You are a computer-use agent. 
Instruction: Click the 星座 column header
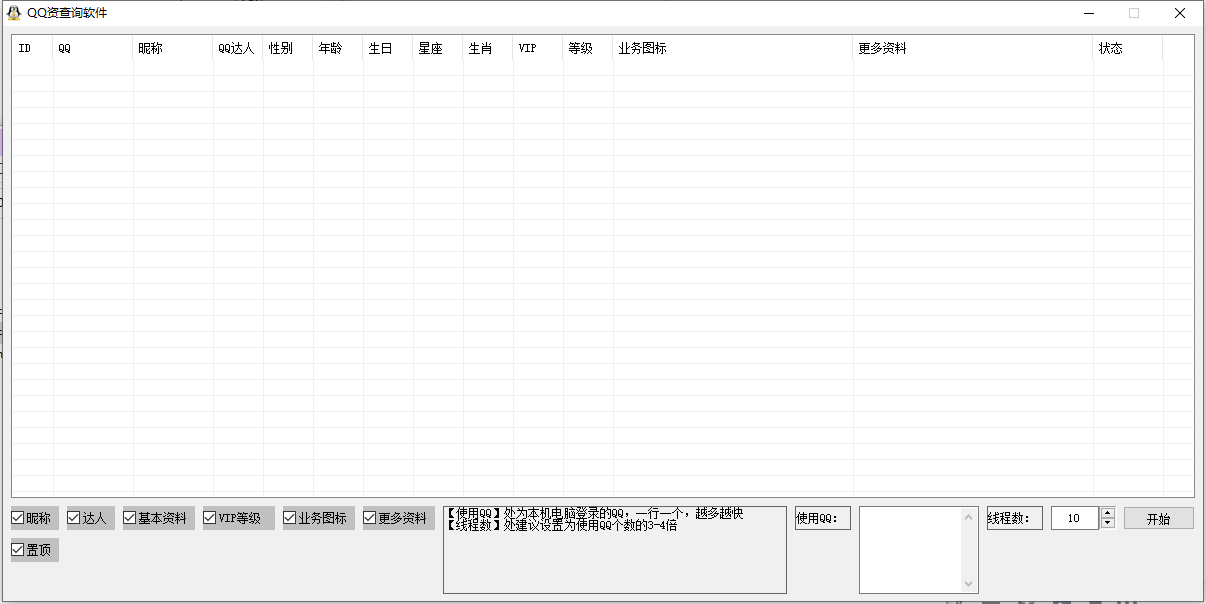pyautogui.click(x=438, y=48)
